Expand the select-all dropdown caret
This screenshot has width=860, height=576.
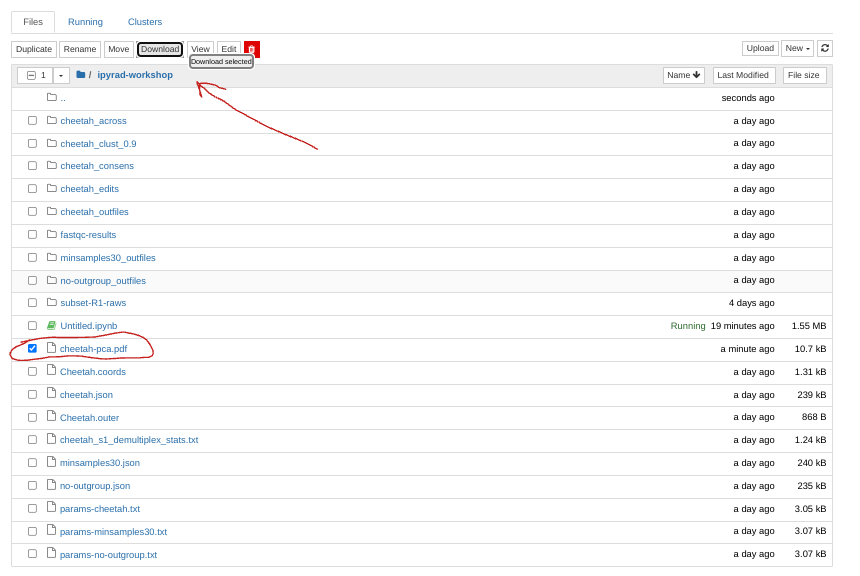61,75
